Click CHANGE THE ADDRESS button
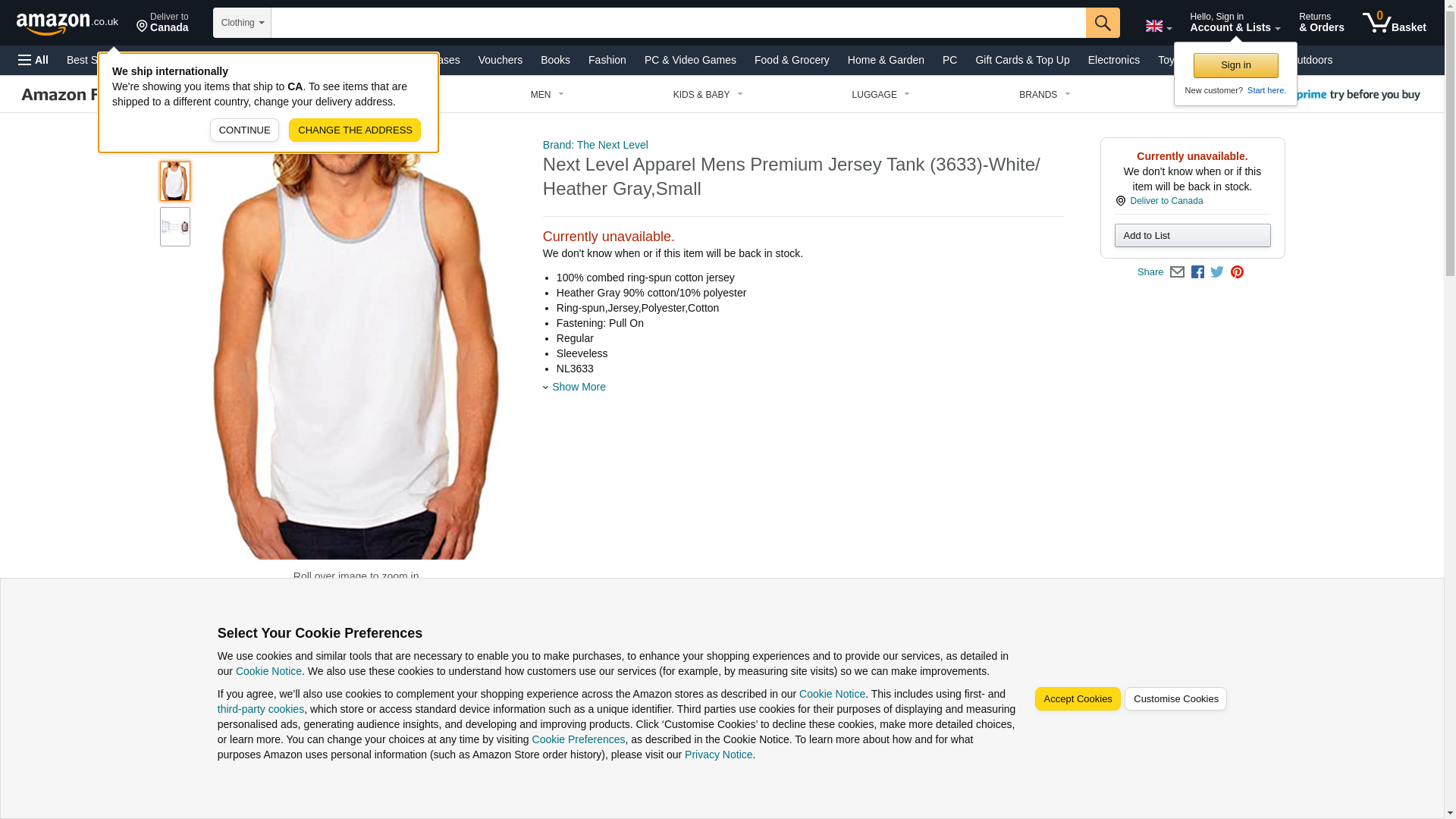The width and height of the screenshot is (1456, 819). pos(355,130)
